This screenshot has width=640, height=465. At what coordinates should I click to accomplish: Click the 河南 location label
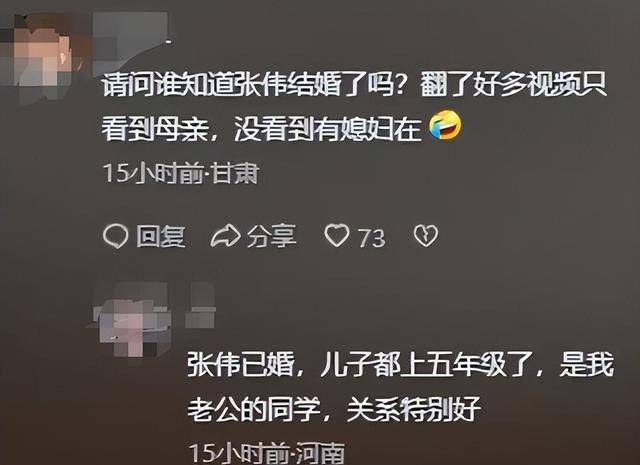pos(320,453)
